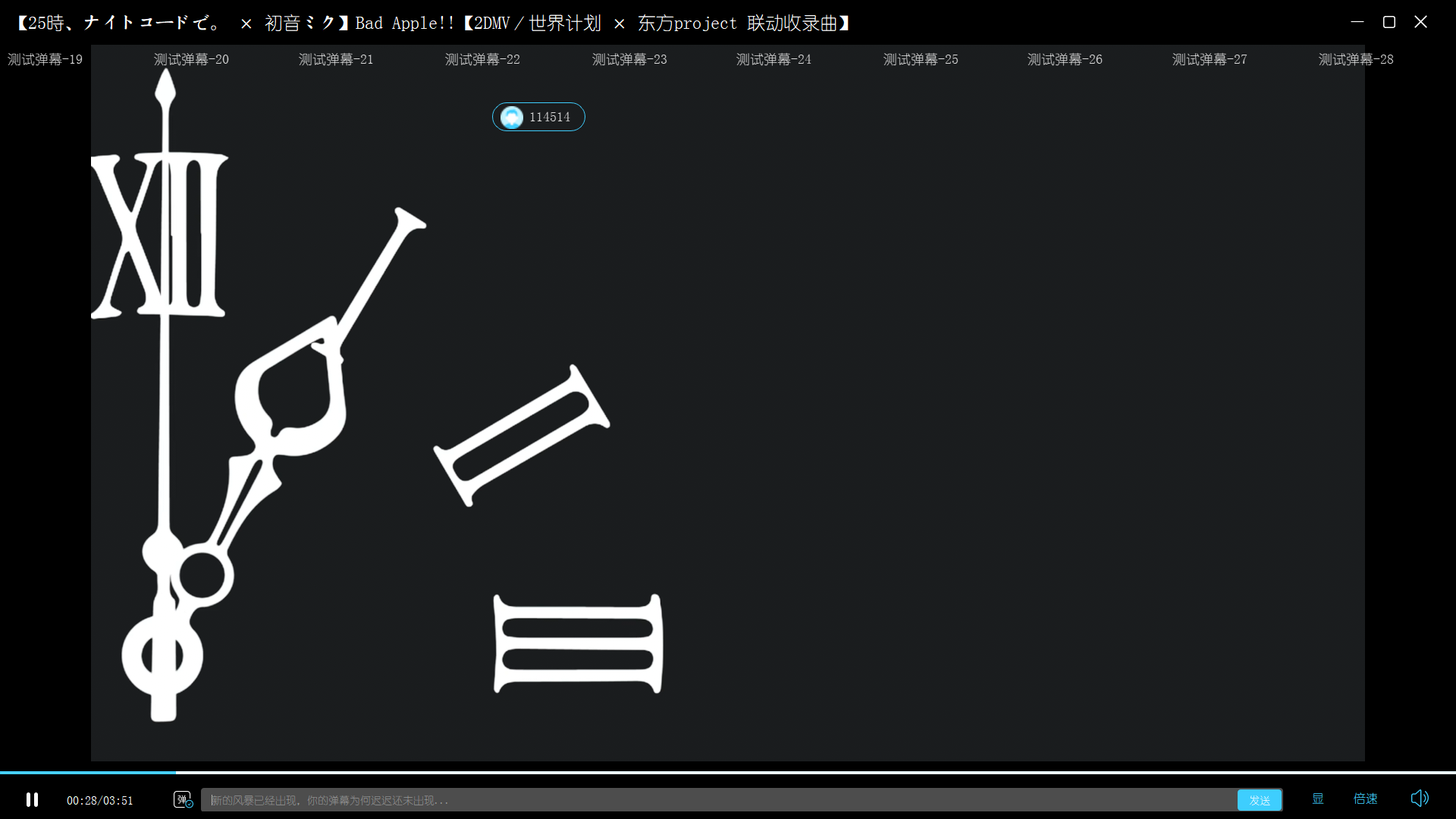Send the danmaku with 发送 button

[x=1260, y=800]
